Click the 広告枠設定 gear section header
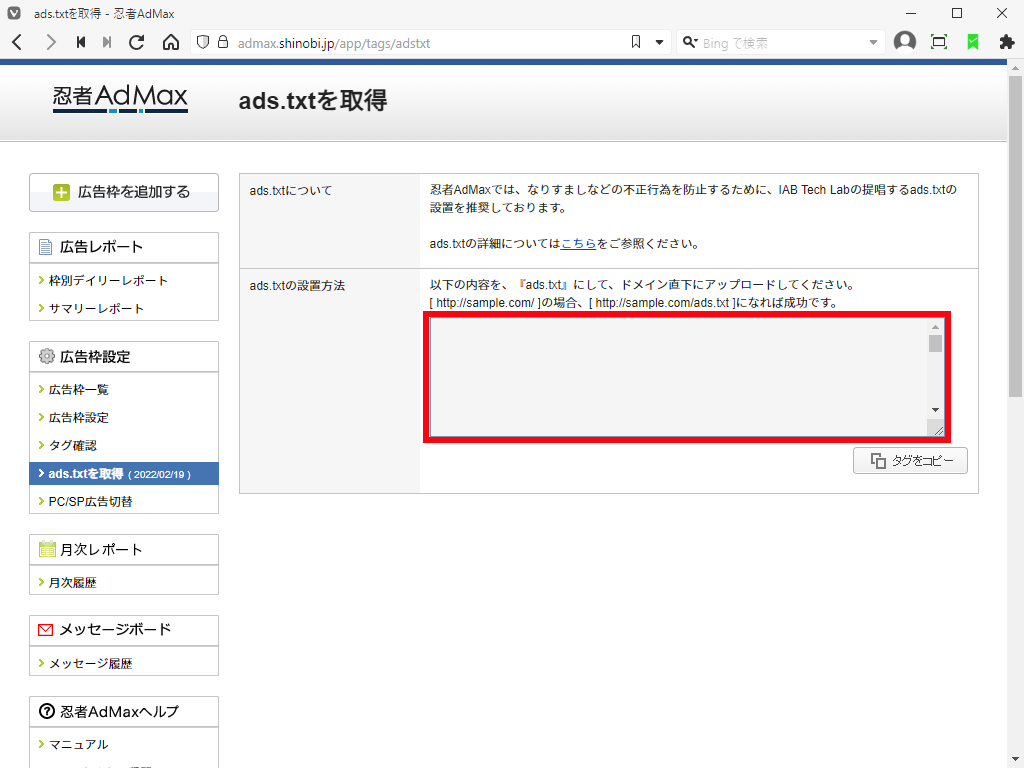Viewport: 1024px width, 768px height. point(124,357)
